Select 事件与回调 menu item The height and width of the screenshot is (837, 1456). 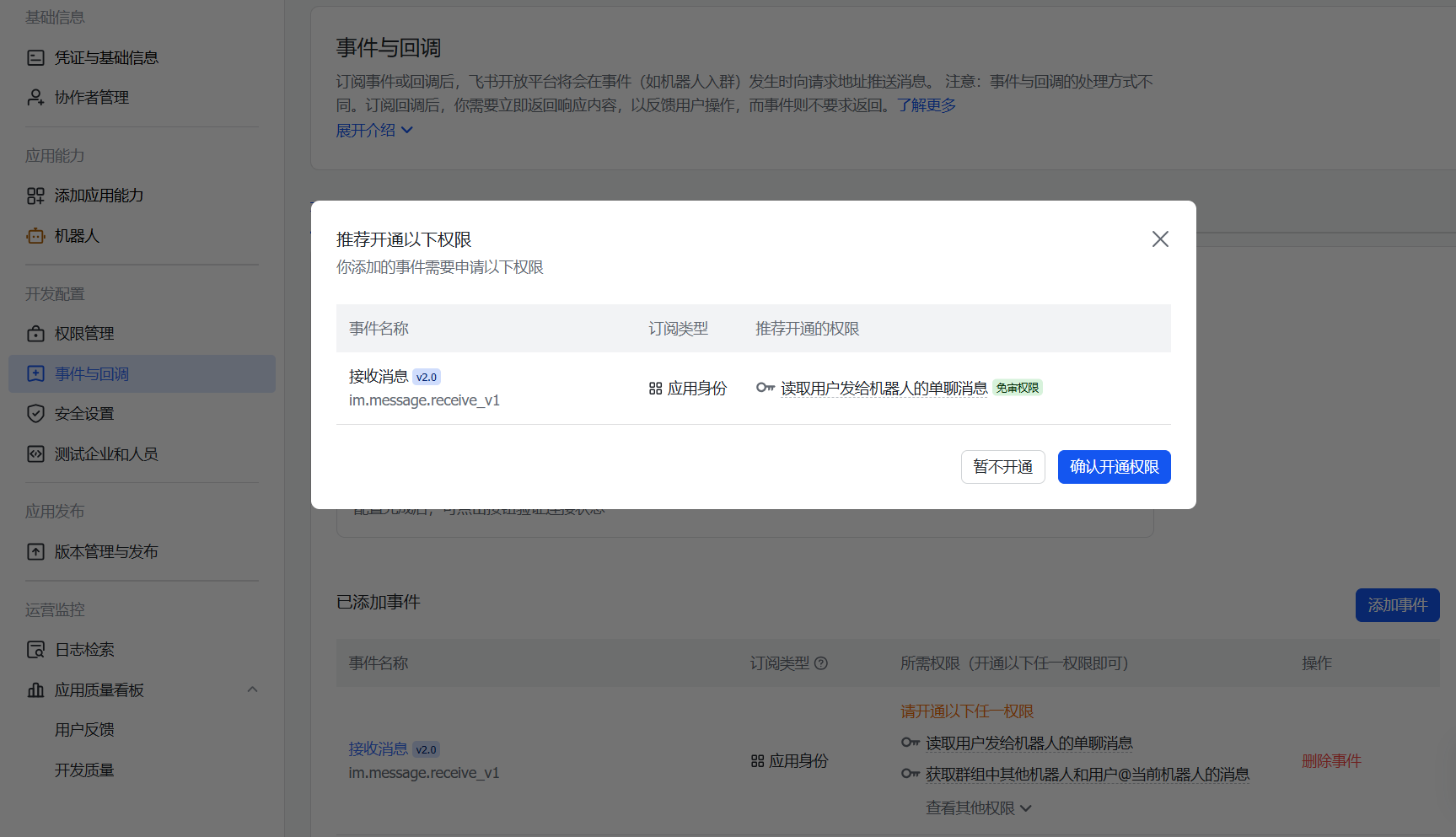[x=142, y=373]
